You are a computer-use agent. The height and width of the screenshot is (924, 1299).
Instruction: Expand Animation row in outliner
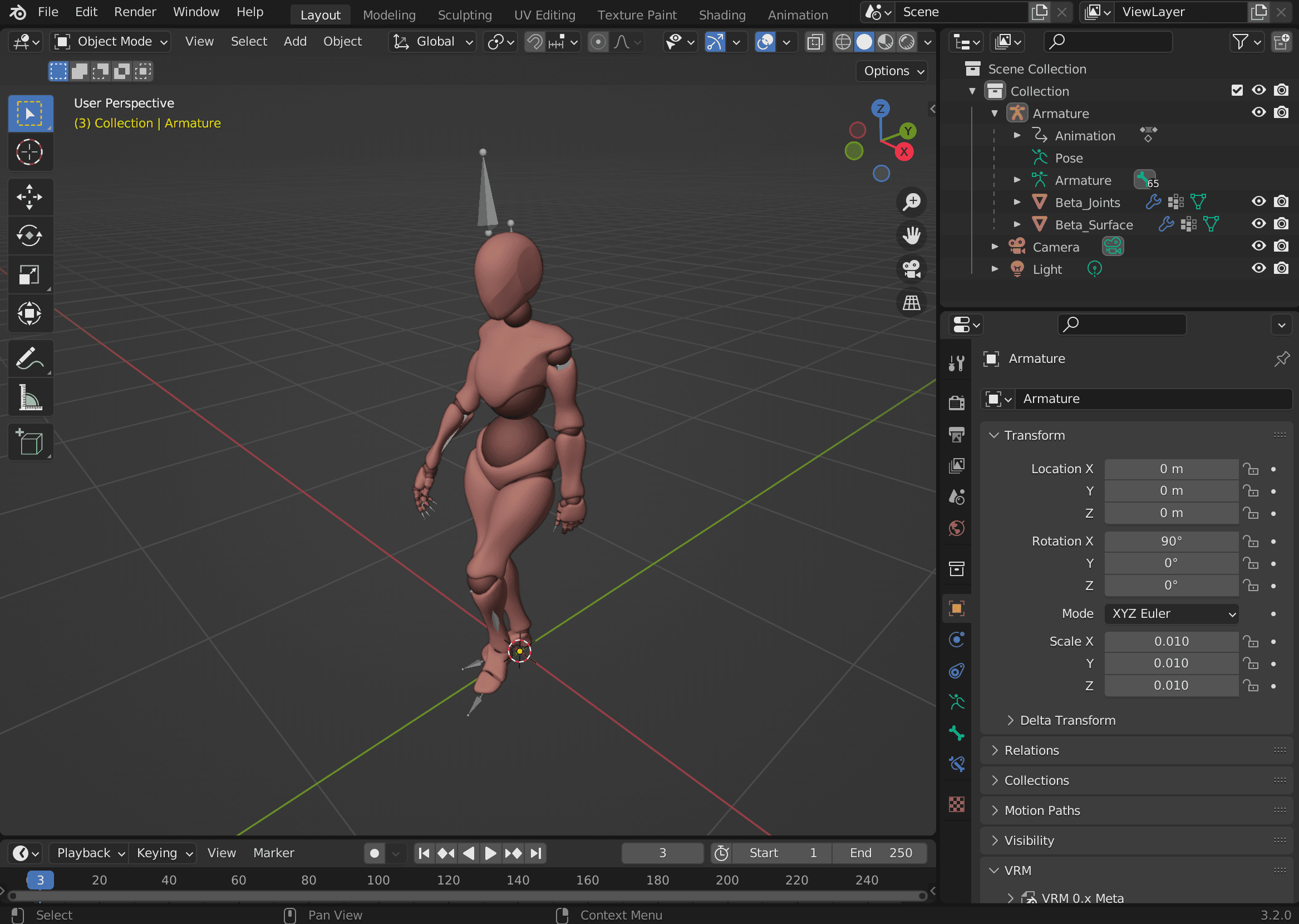[x=1017, y=135]
